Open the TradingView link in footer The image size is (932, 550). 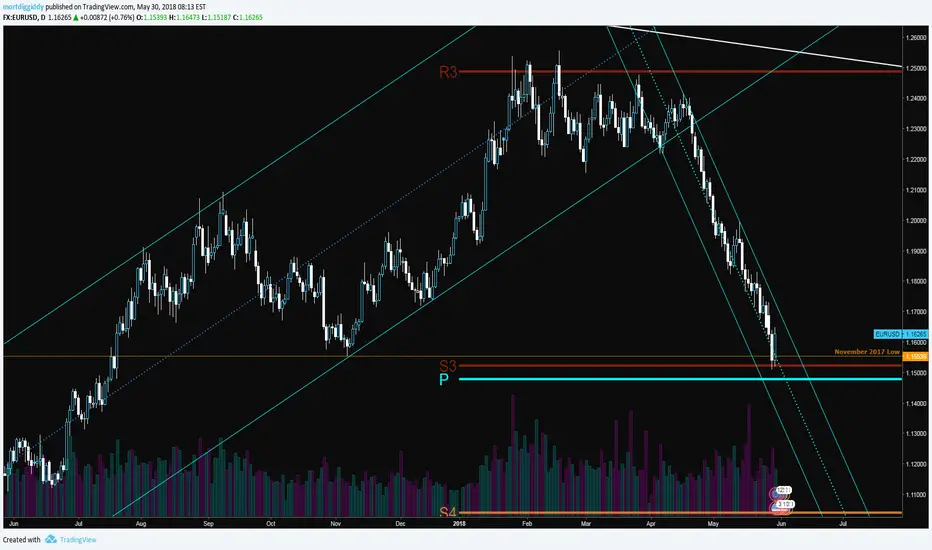pyautogui.click(x=78, y=540)
